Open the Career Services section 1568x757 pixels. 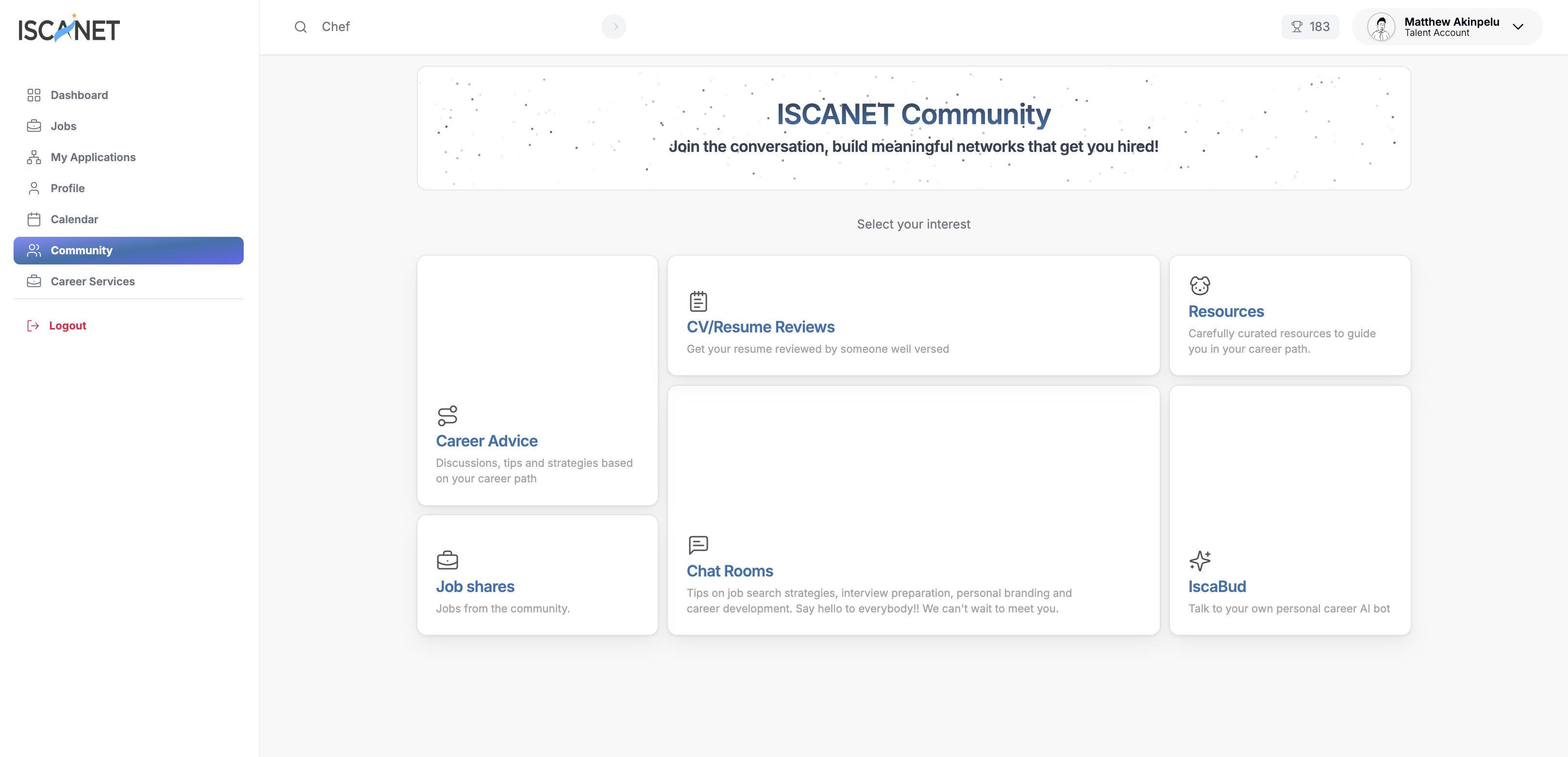[x=93, y=281]
